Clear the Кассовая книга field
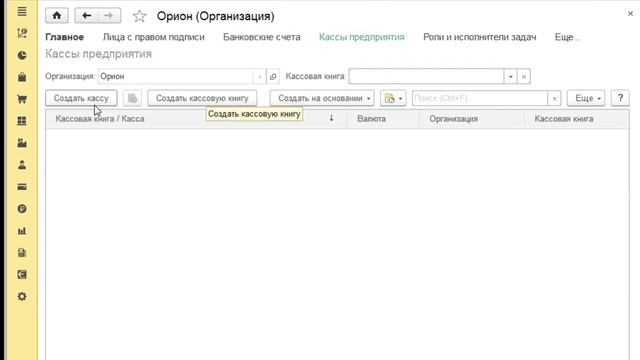This screenshot has width=640, height=360. [524, 76]
